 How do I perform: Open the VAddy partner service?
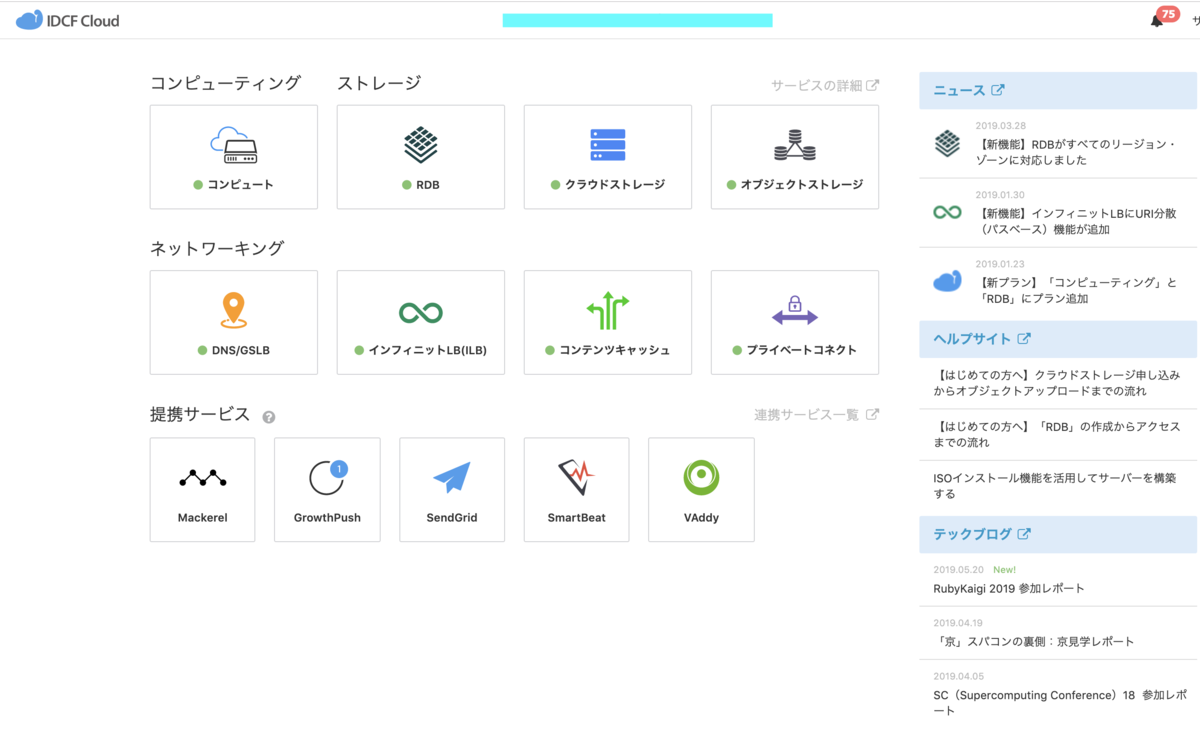(x=701, y=489)
